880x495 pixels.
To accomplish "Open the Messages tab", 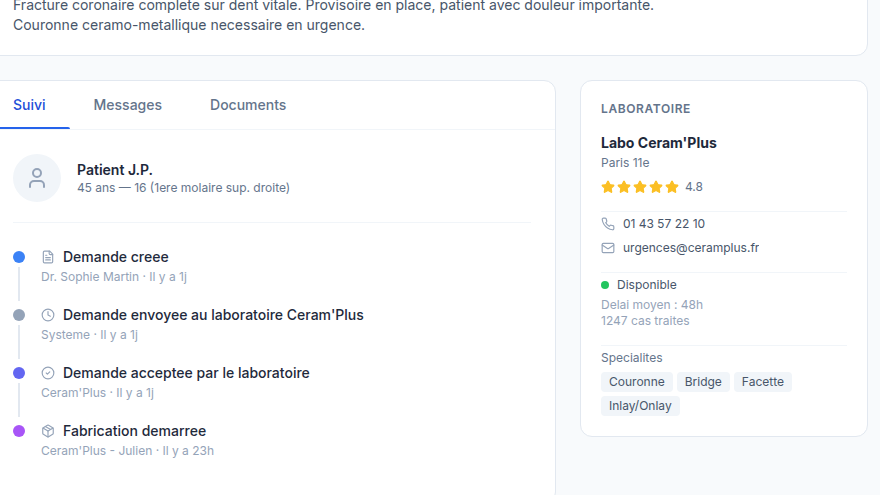I will tap(127, 105).
